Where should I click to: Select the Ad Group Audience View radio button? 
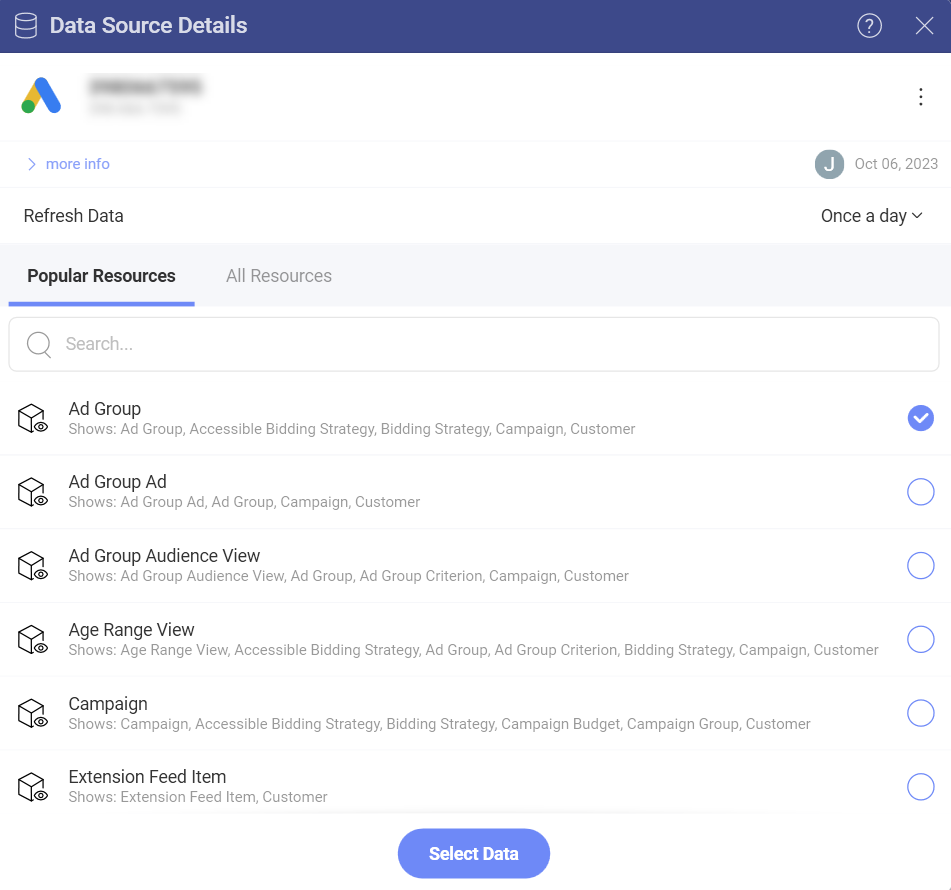(920, 565)
